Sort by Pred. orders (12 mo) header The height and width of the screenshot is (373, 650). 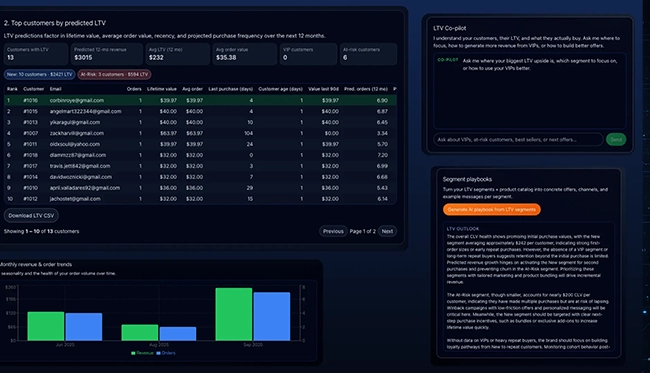tap(366, 89)
